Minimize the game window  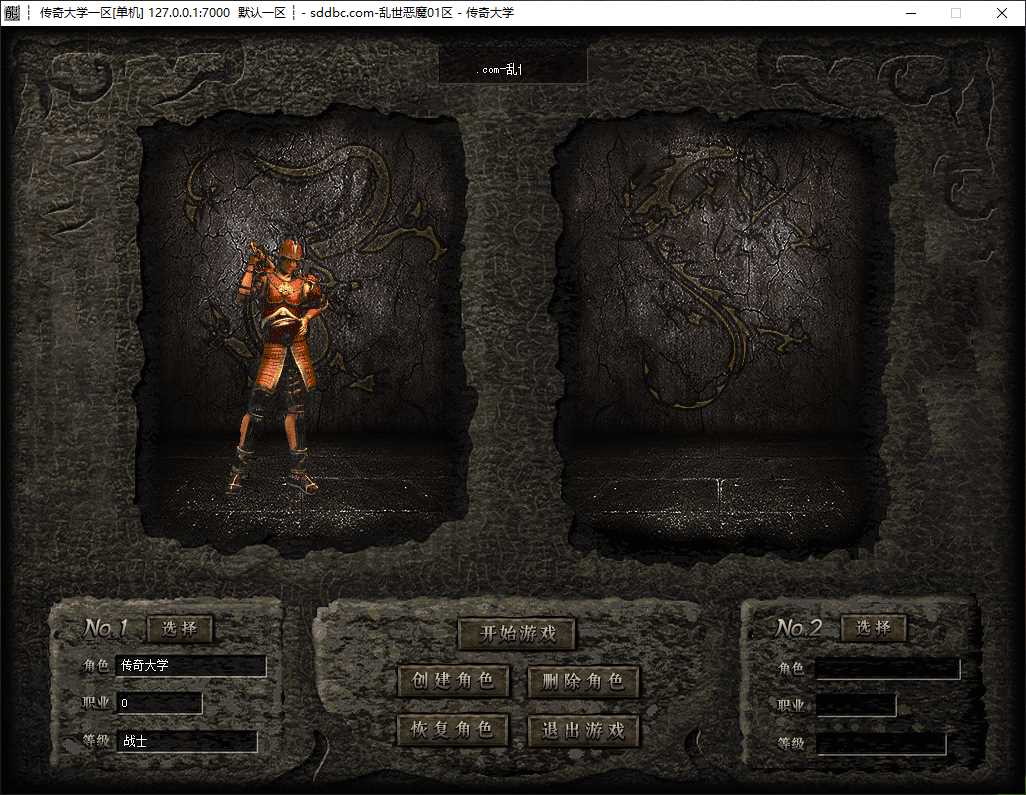pyautogui.click(x=911, y=12)
